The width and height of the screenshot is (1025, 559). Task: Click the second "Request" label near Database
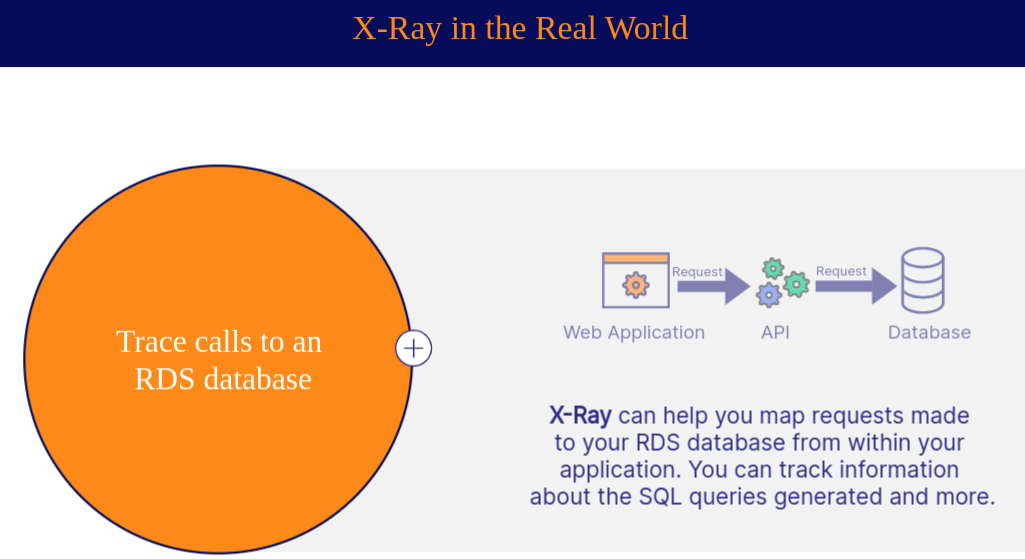click(x=841, y=271)
